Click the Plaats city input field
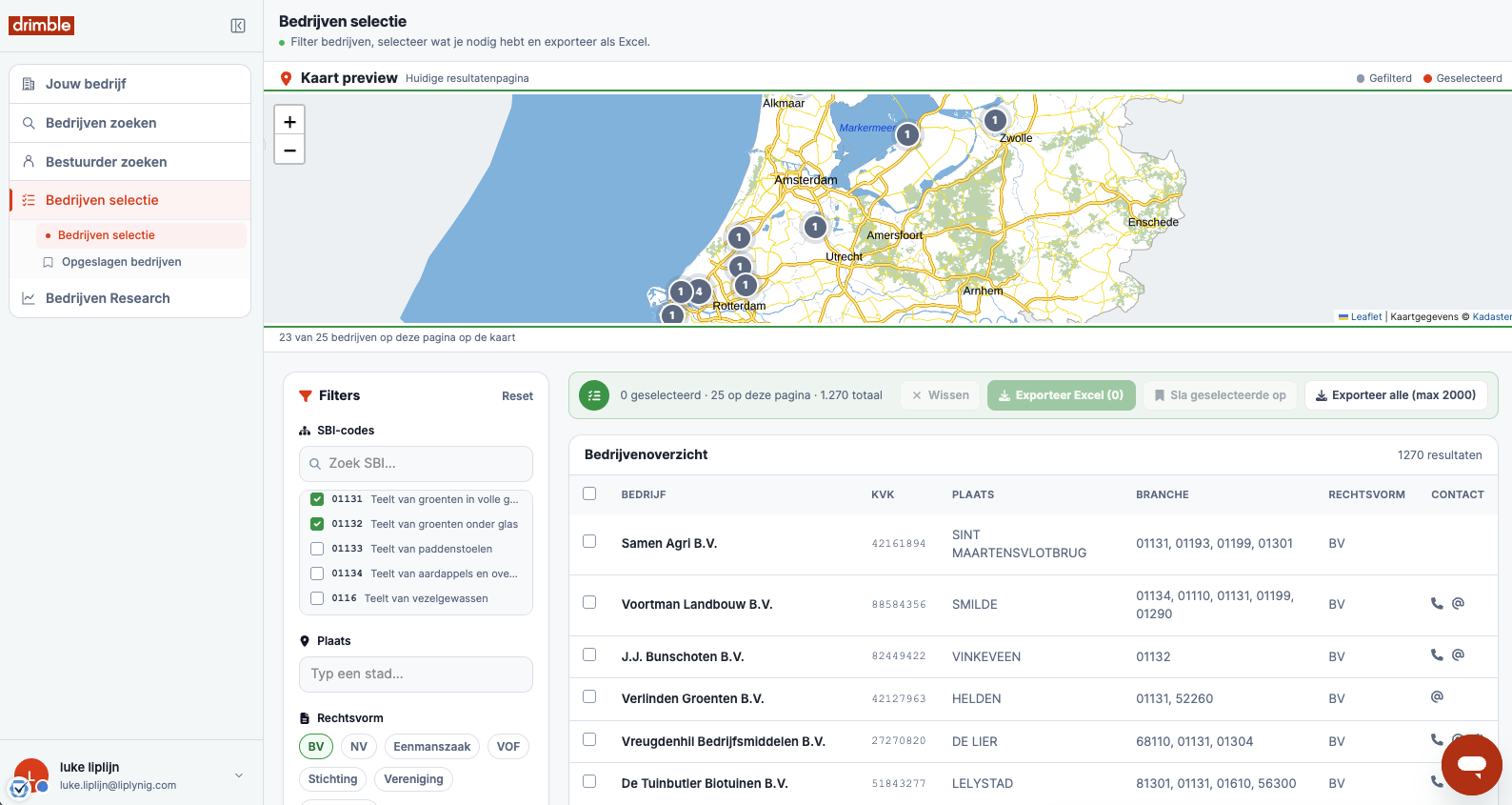Screen dimensions: 1512x805 pyautogui.click(x=416, y=674)
